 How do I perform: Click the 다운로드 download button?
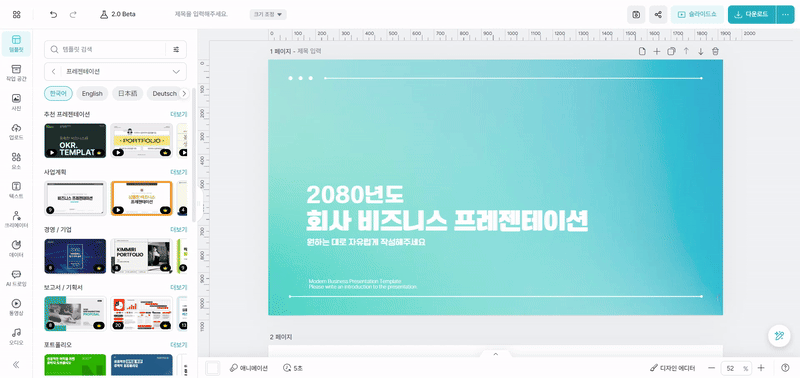click(x=752, y=15)
